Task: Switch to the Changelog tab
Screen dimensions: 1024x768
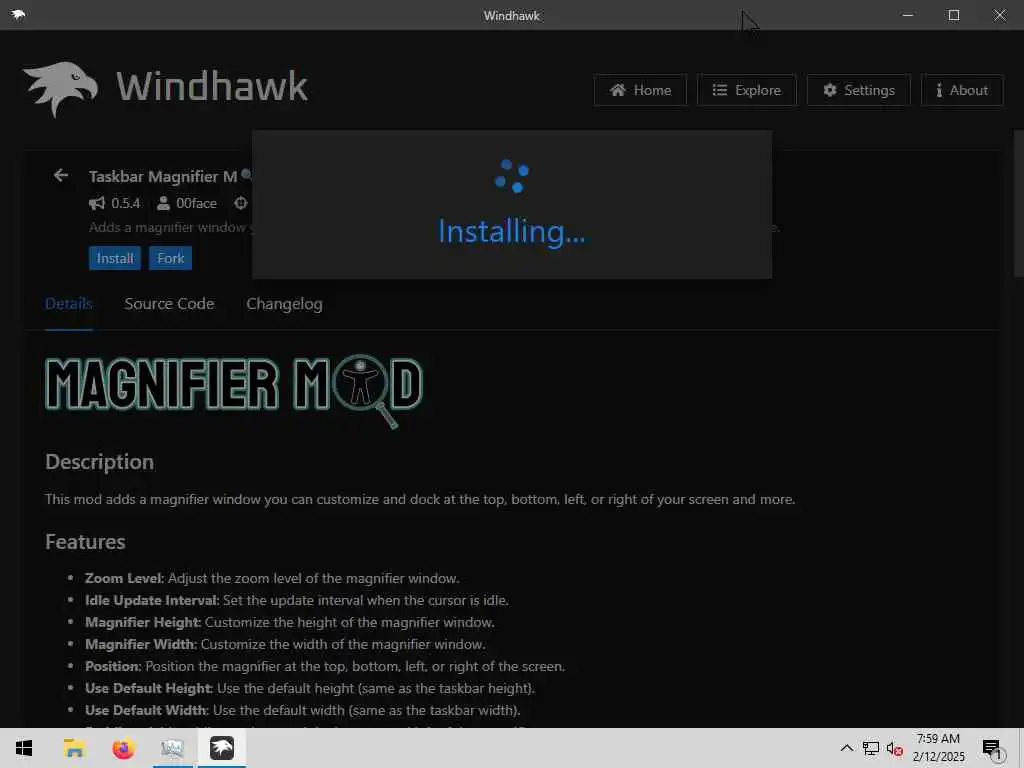Action: [x=284, y=304]
